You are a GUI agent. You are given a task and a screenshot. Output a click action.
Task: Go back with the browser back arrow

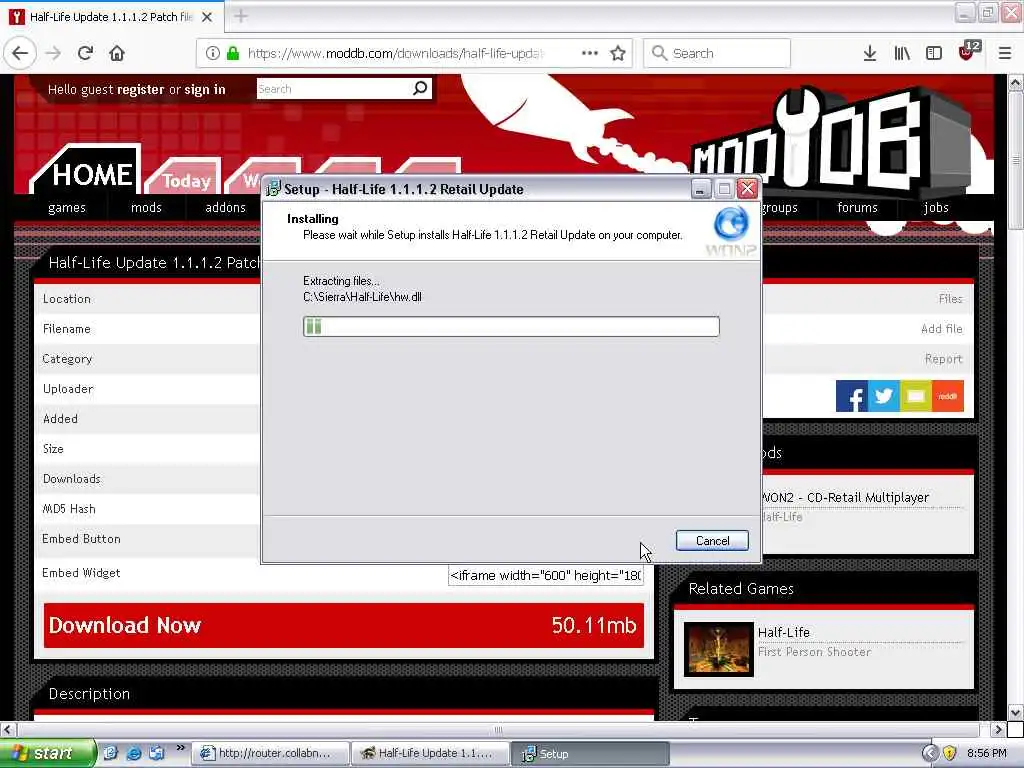(20, 53)
